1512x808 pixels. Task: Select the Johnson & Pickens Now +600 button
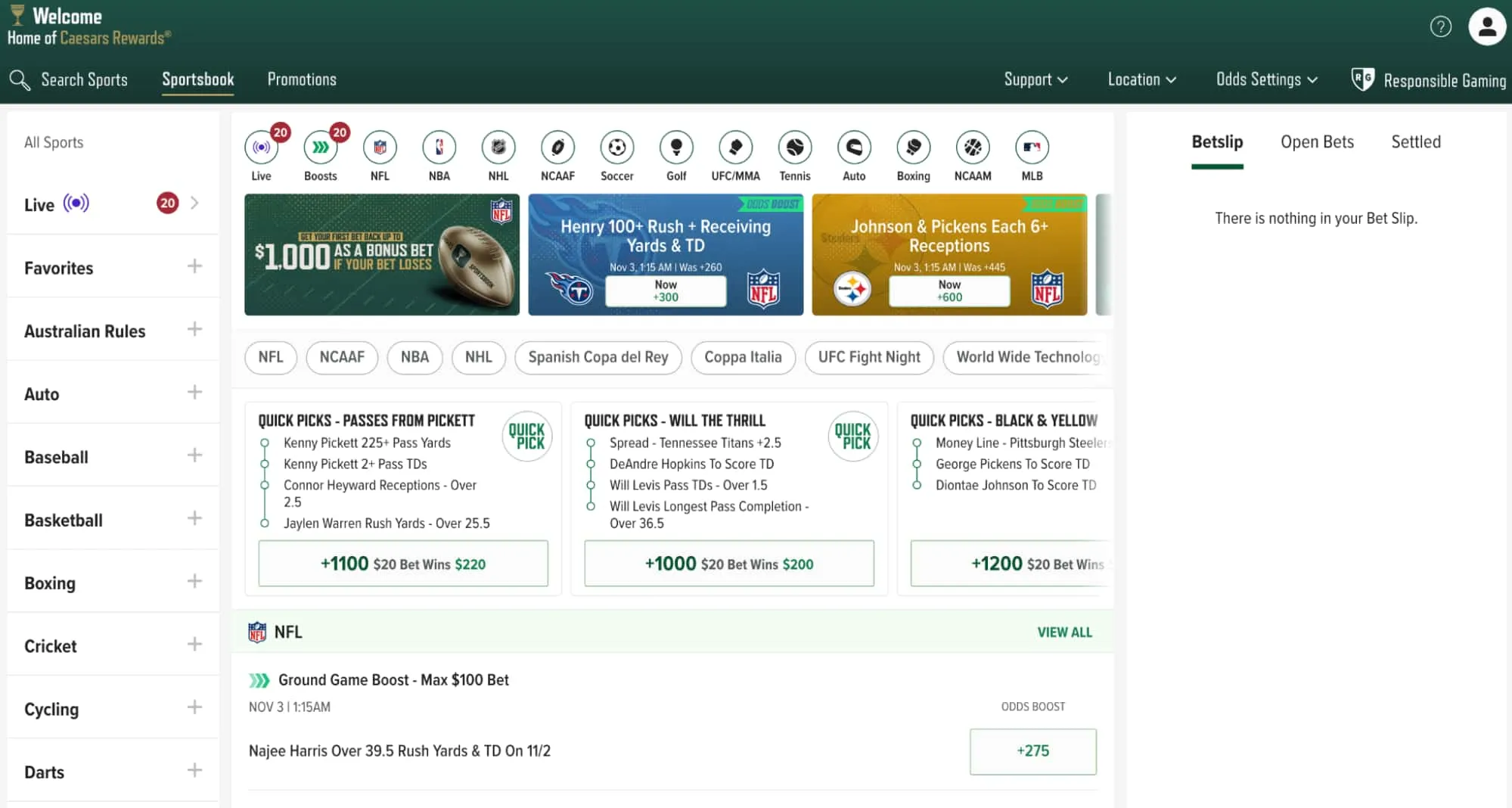[949, 291]
